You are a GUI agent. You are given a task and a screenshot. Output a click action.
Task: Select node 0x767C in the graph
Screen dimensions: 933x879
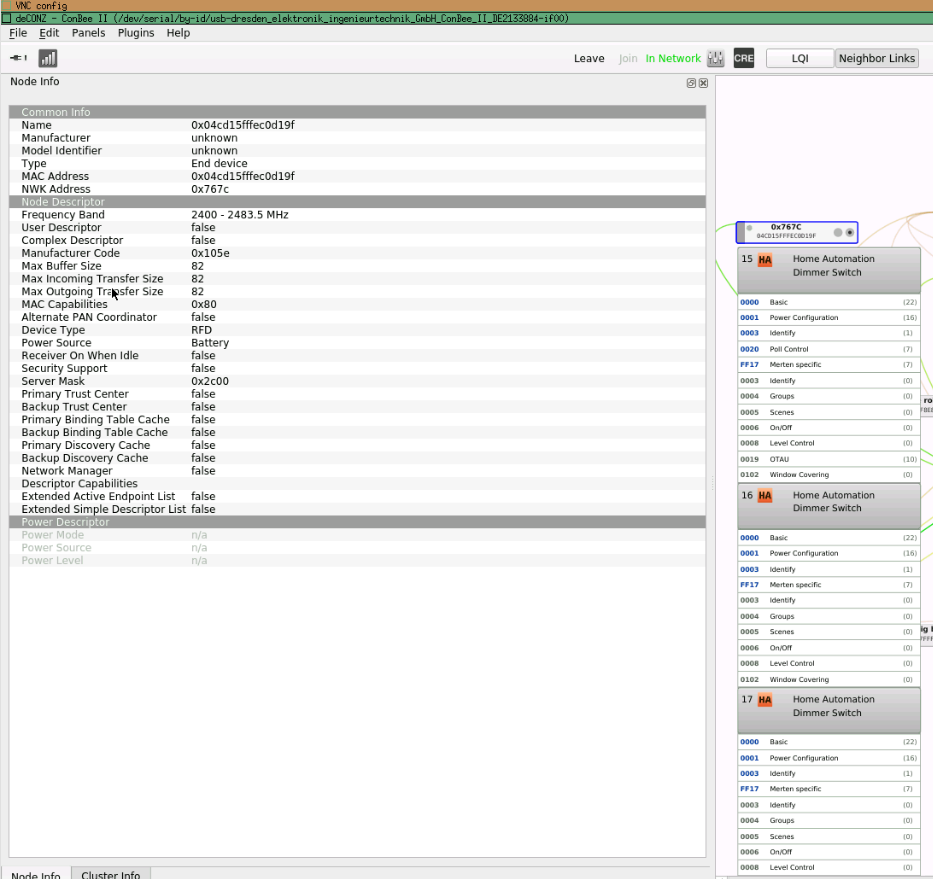(x=797, y=232)
